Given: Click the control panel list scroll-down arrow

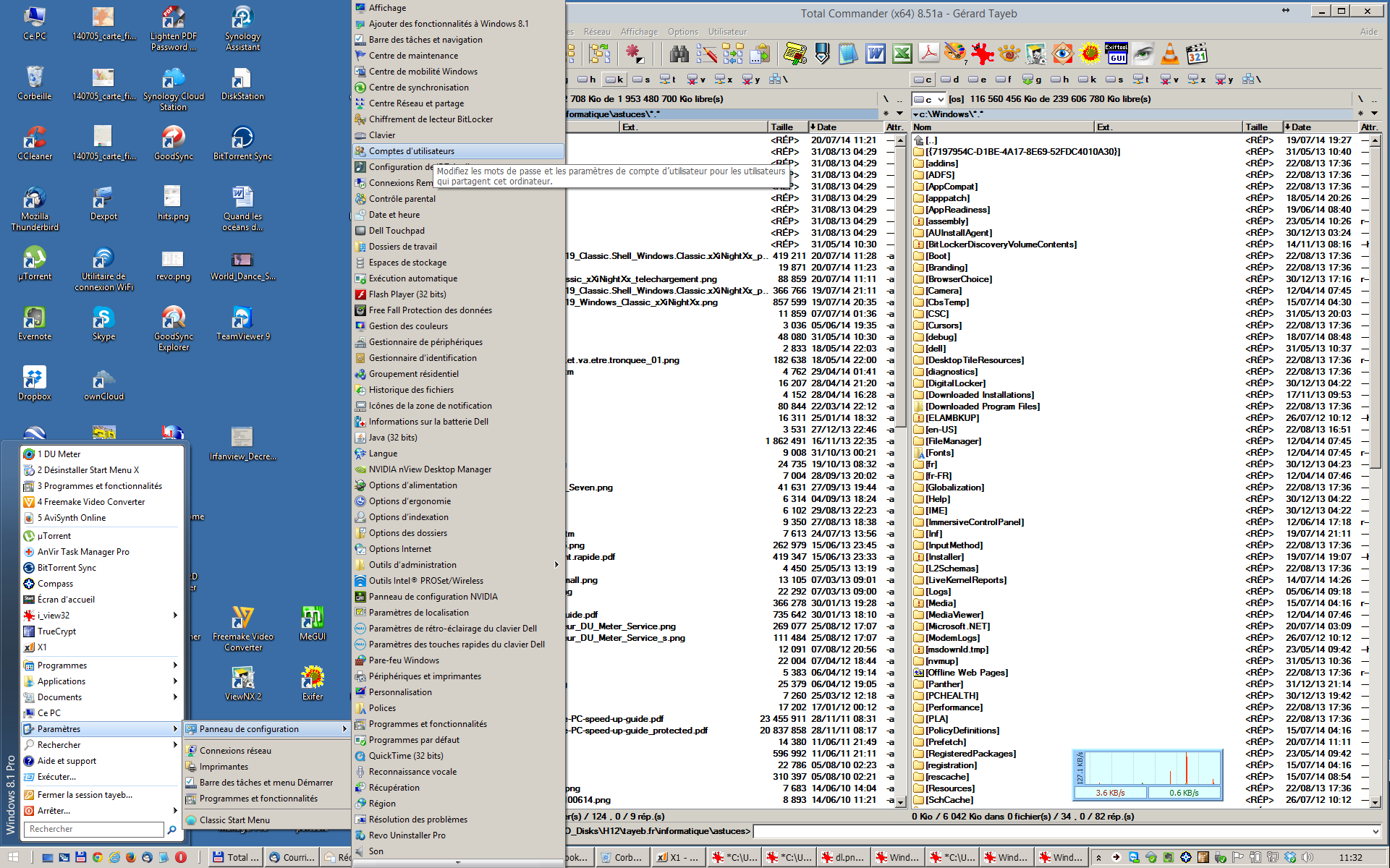Looking at the screenshot, I should coord(457,862).
